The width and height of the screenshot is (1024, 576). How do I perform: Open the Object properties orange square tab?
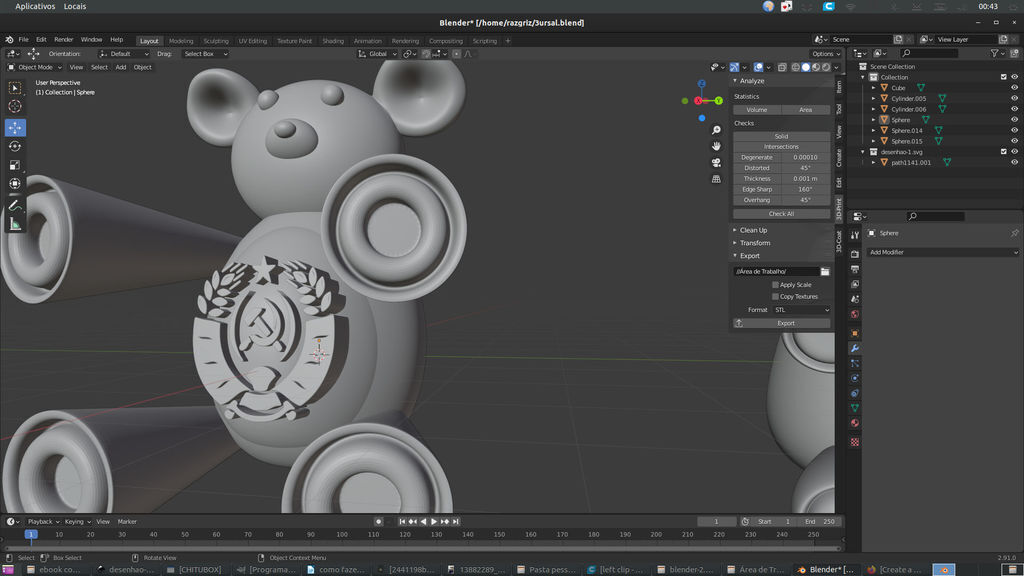point(854,333)
